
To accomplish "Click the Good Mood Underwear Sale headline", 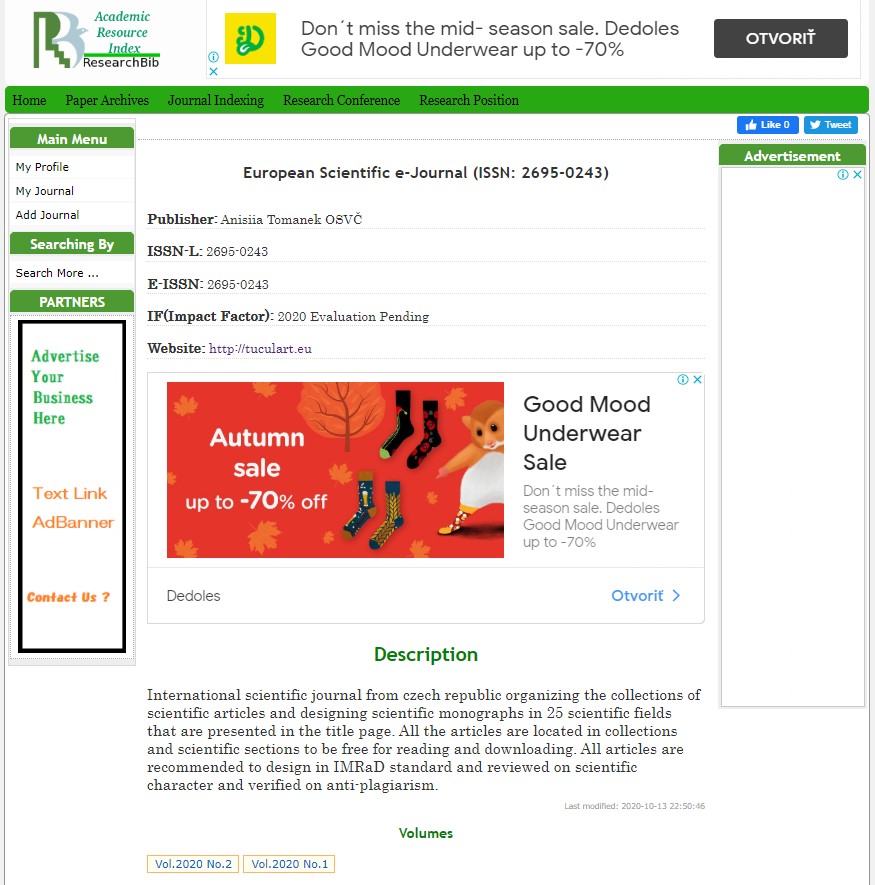I will pyautogui.click(x=587, y=433).
